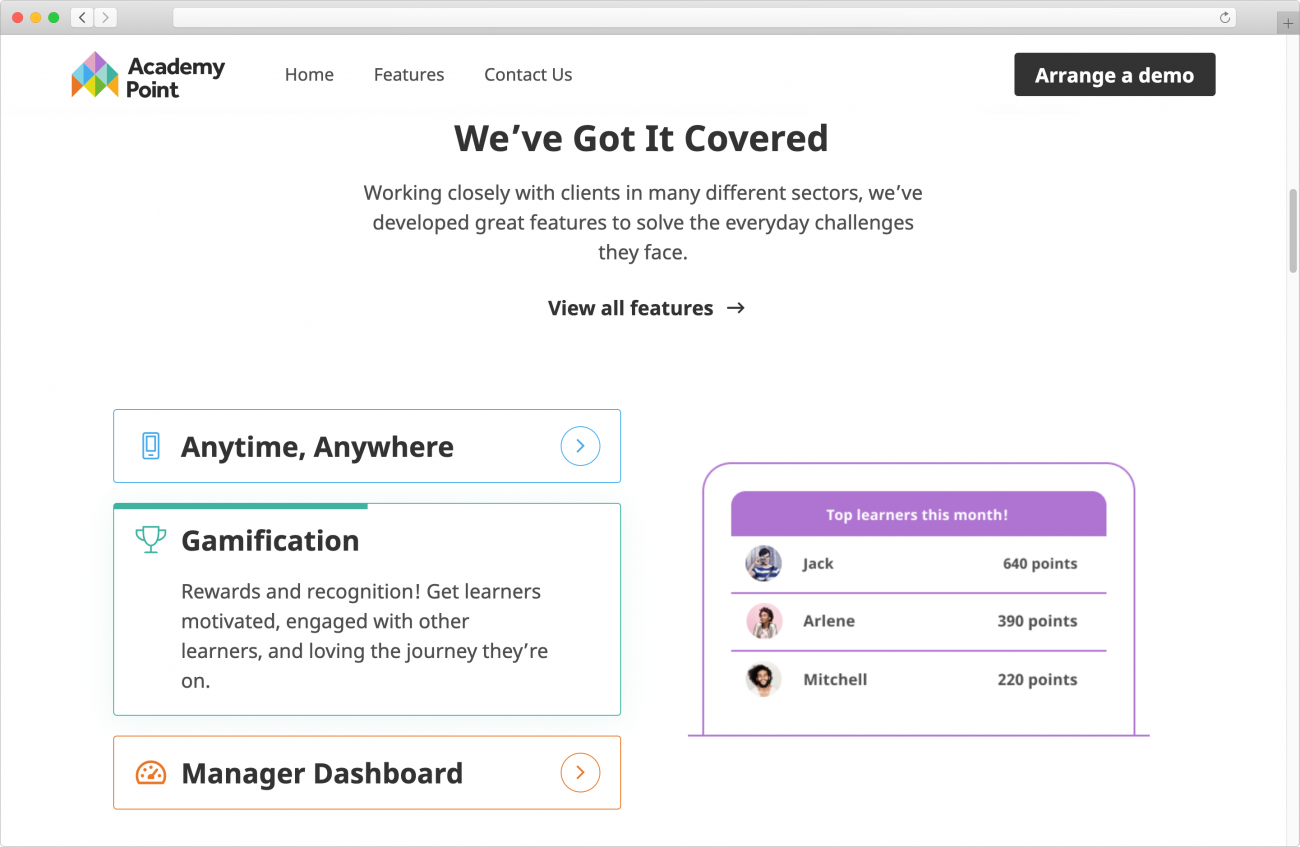Go to Contact Us in the navigation
Screen dimensions: 1300x847
[x=528, y=74]
